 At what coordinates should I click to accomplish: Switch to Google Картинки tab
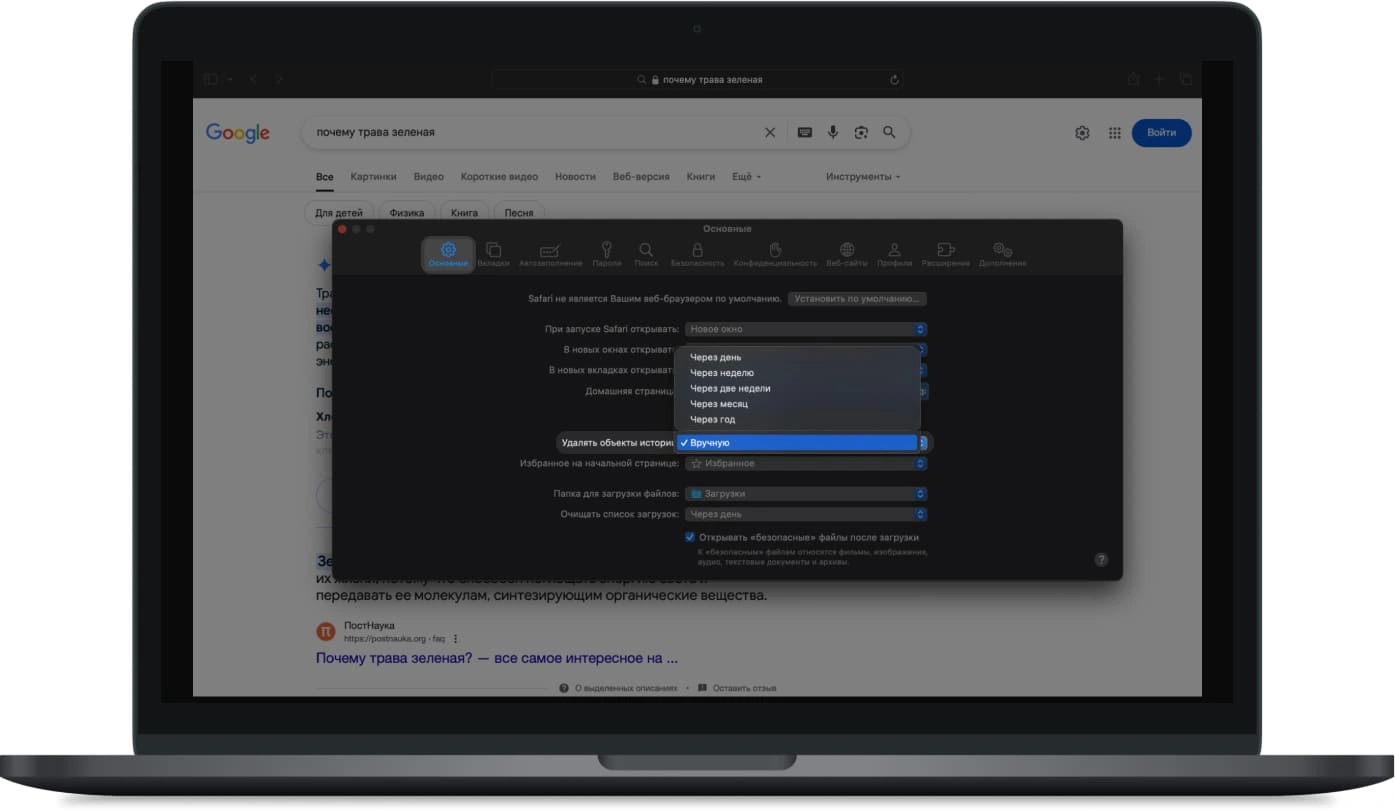[x=373, y=177]
